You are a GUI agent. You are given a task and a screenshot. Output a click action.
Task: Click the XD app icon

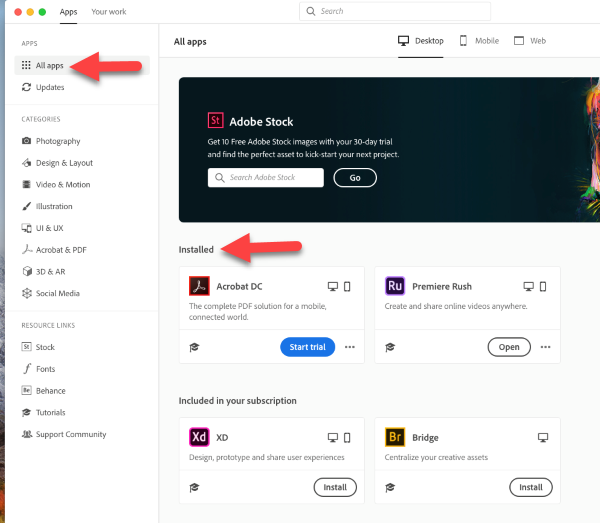click(199, 437)
